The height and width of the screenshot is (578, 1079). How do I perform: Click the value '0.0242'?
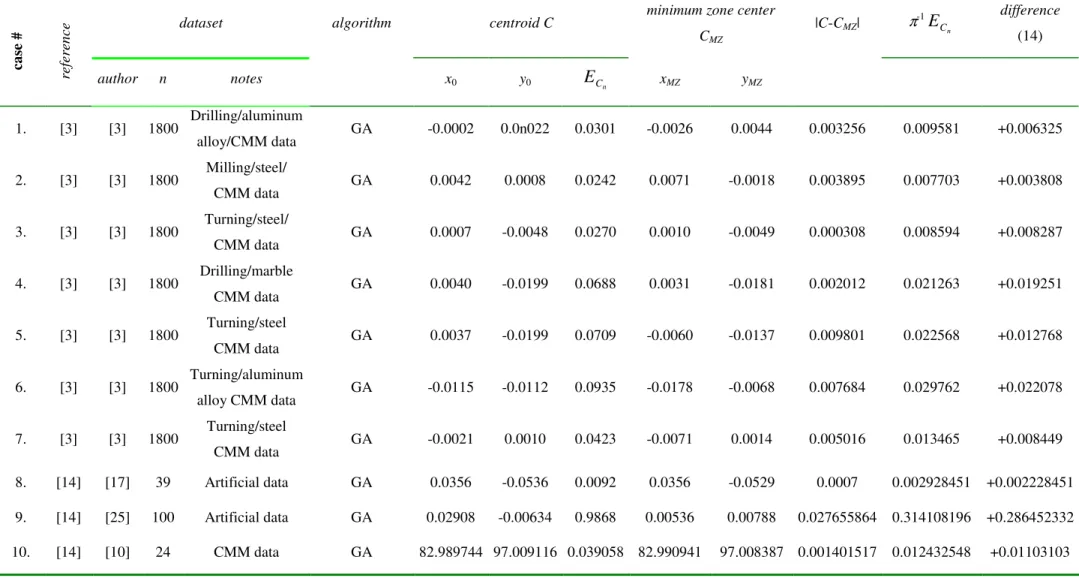[595, 181]
